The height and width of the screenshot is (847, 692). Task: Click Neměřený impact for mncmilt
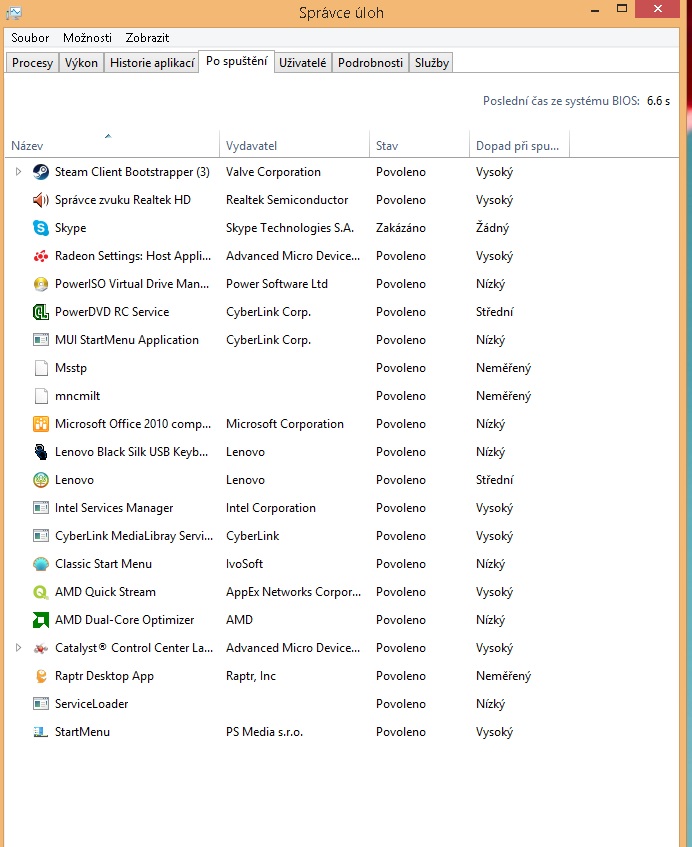503,396
